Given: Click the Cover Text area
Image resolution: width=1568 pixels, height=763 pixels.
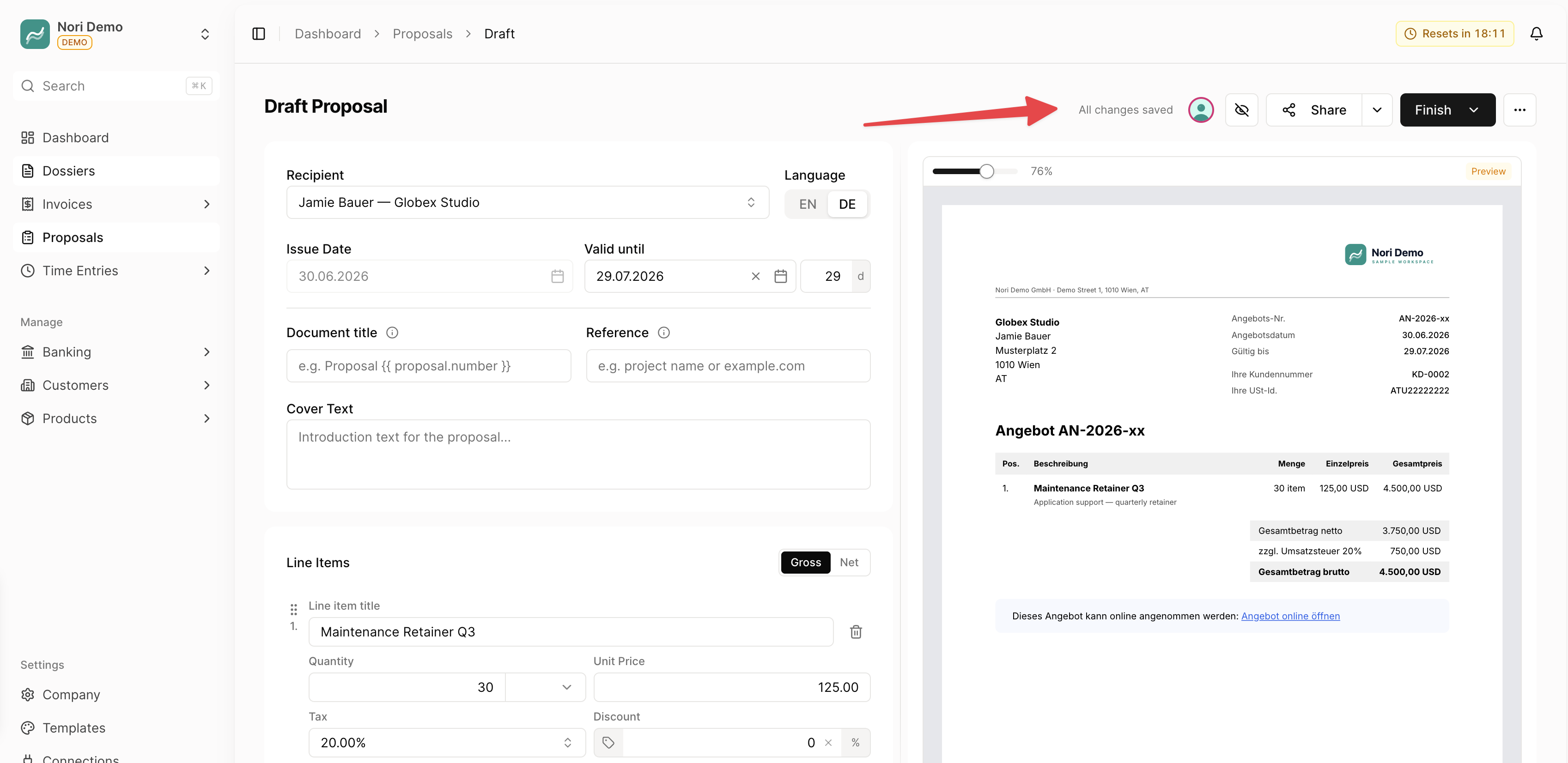Looking at the screenshot, I should point(578,454).
